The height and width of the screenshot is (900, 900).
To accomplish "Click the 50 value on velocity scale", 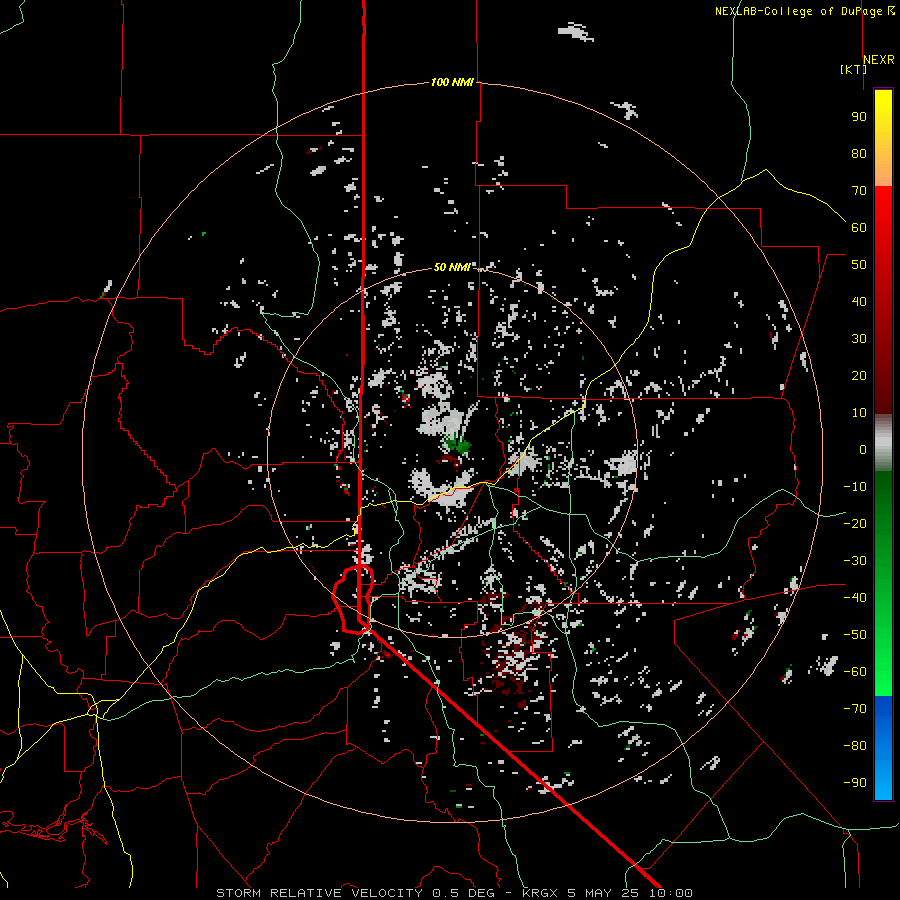I will 859,265.
